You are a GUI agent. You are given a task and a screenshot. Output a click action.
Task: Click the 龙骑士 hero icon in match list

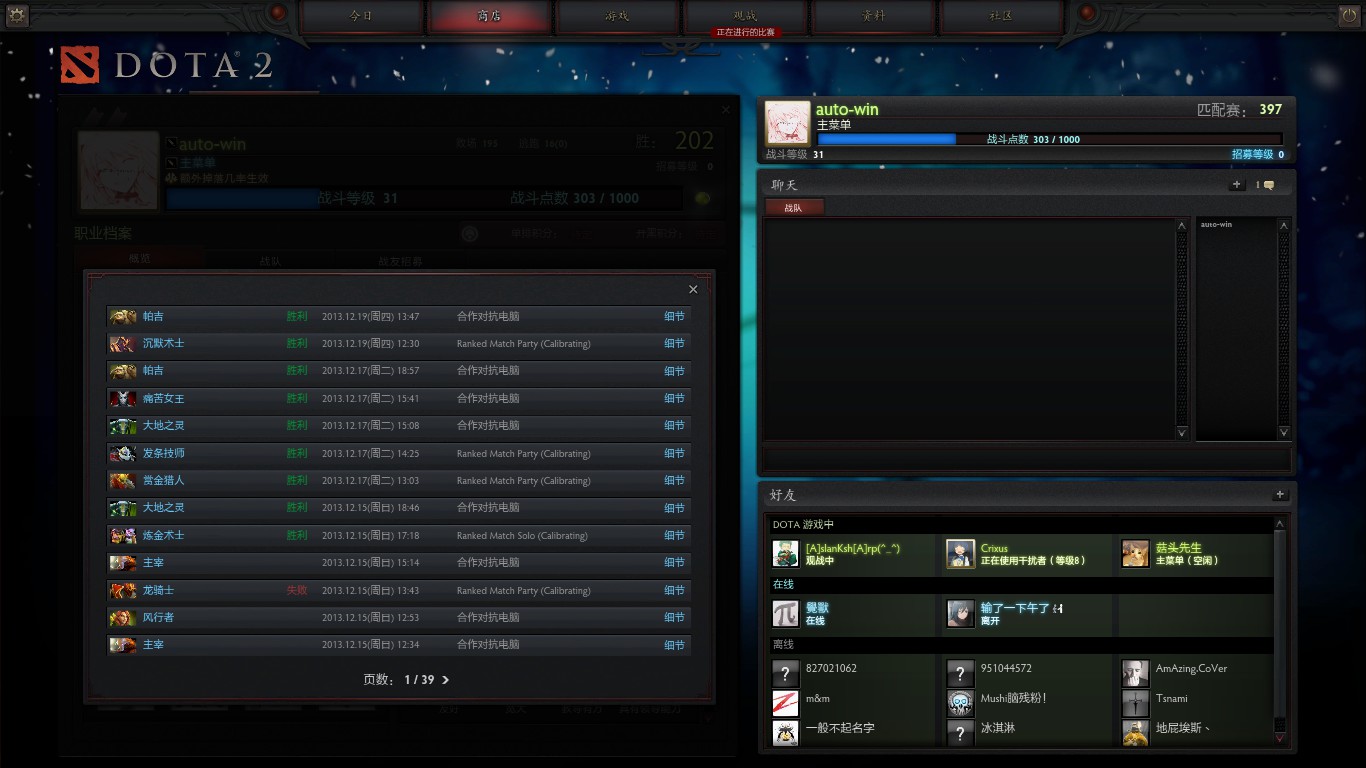pyautogui.click(x=122, y=591)
